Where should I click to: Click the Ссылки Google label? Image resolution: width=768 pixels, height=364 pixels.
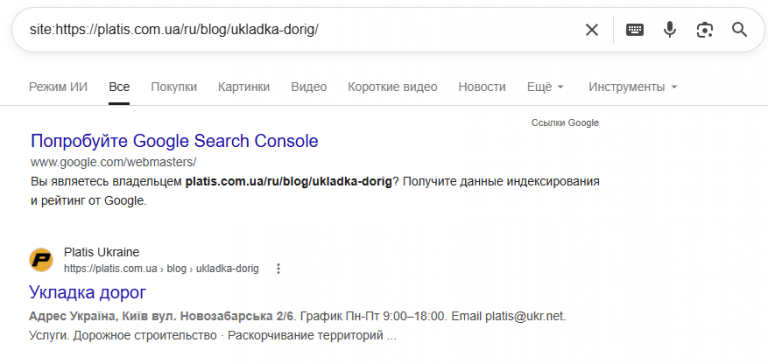tap(565, 123)
